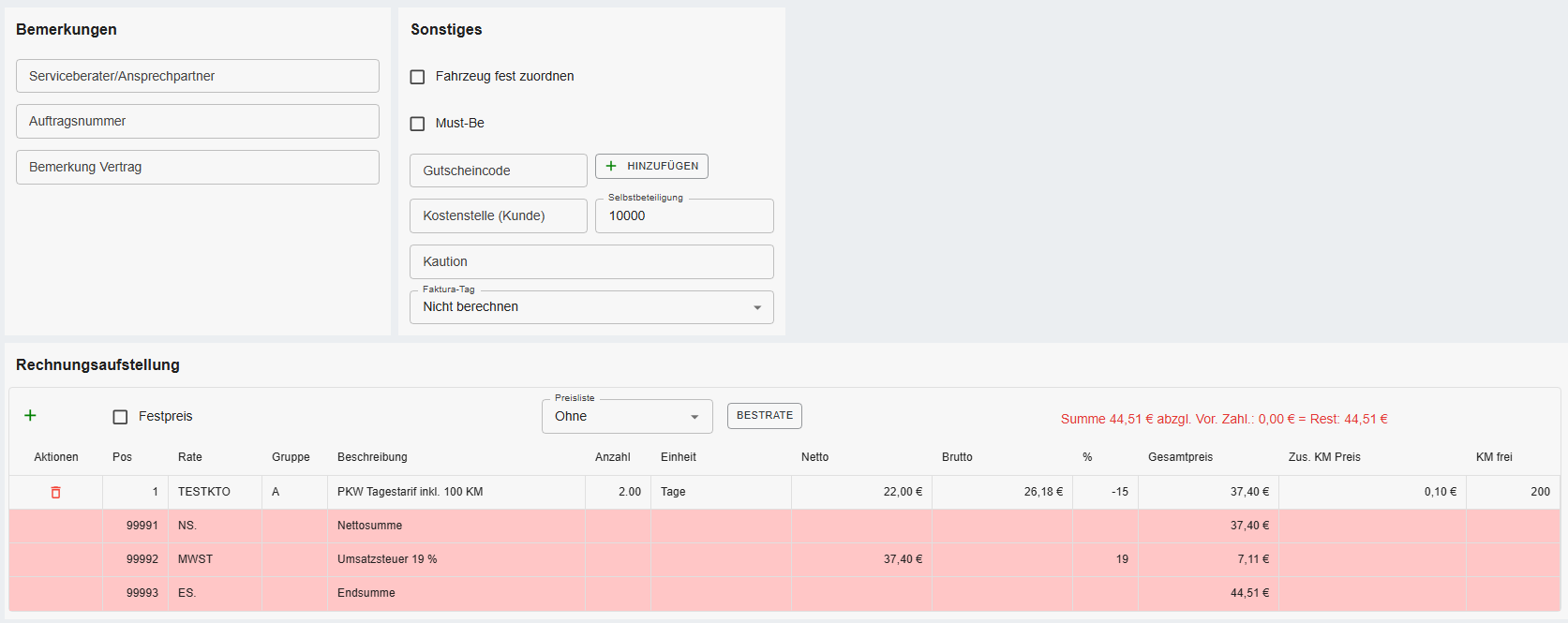Click into the Serviceberater/Ansprechpartner field
Screen dimensions: 1568x623
tap(197, 76)
